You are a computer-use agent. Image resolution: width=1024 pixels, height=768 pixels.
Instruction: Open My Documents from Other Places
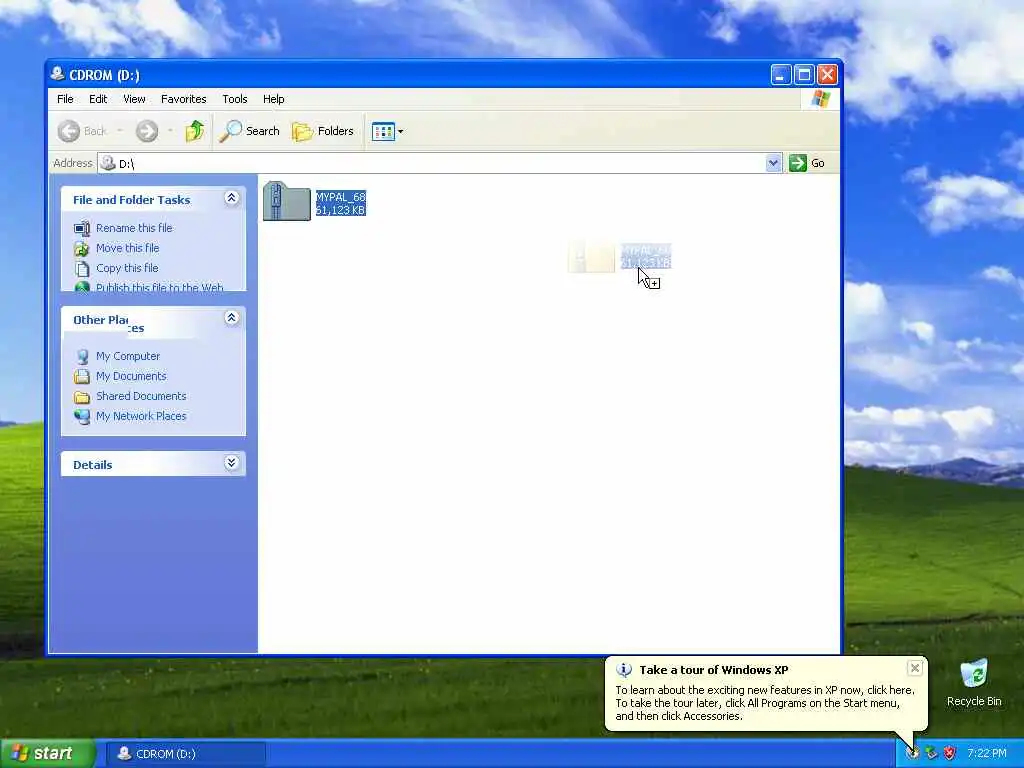point(131,376)
